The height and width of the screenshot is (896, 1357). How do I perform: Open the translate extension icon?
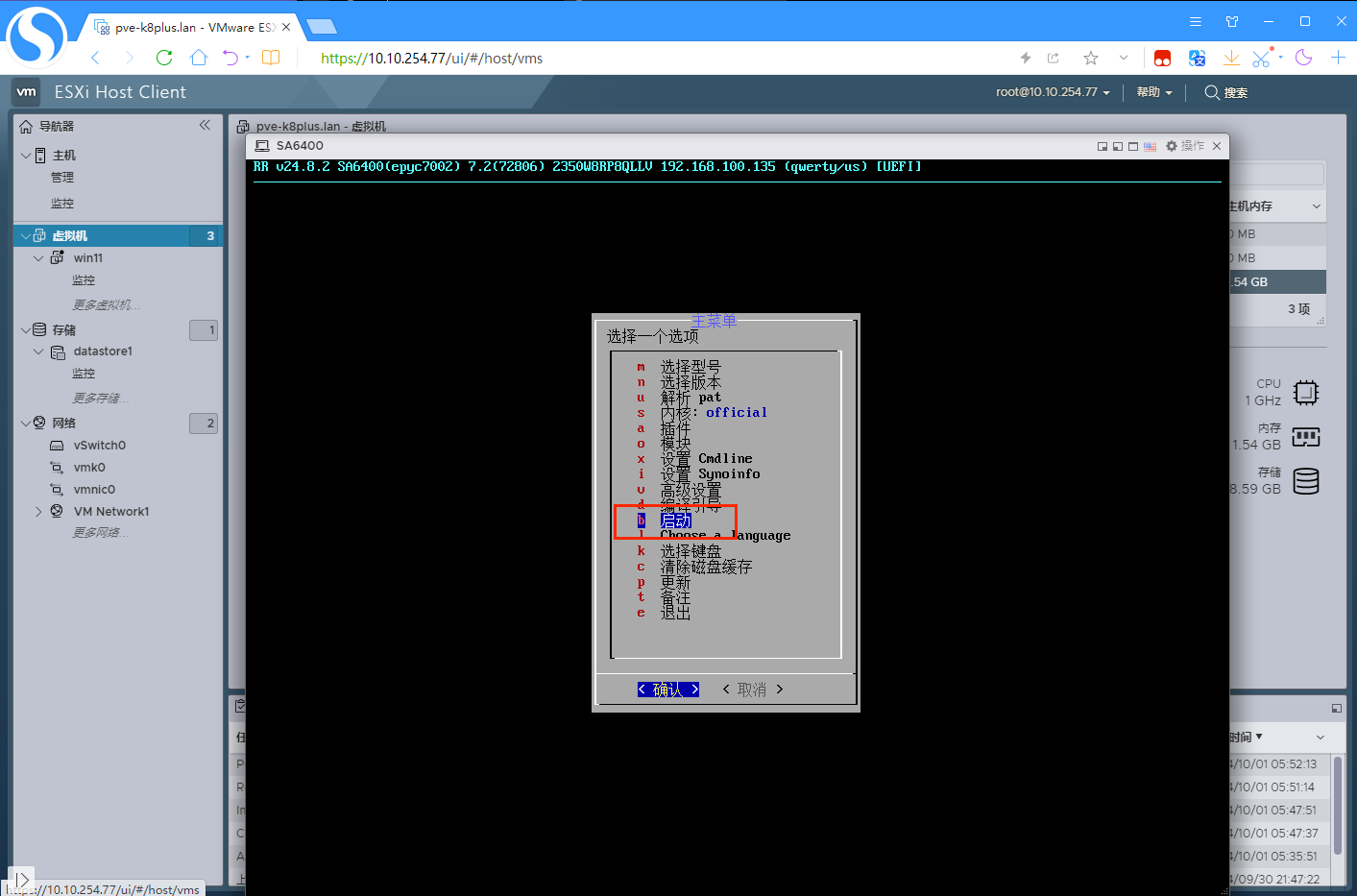[x=1197, y=58]
